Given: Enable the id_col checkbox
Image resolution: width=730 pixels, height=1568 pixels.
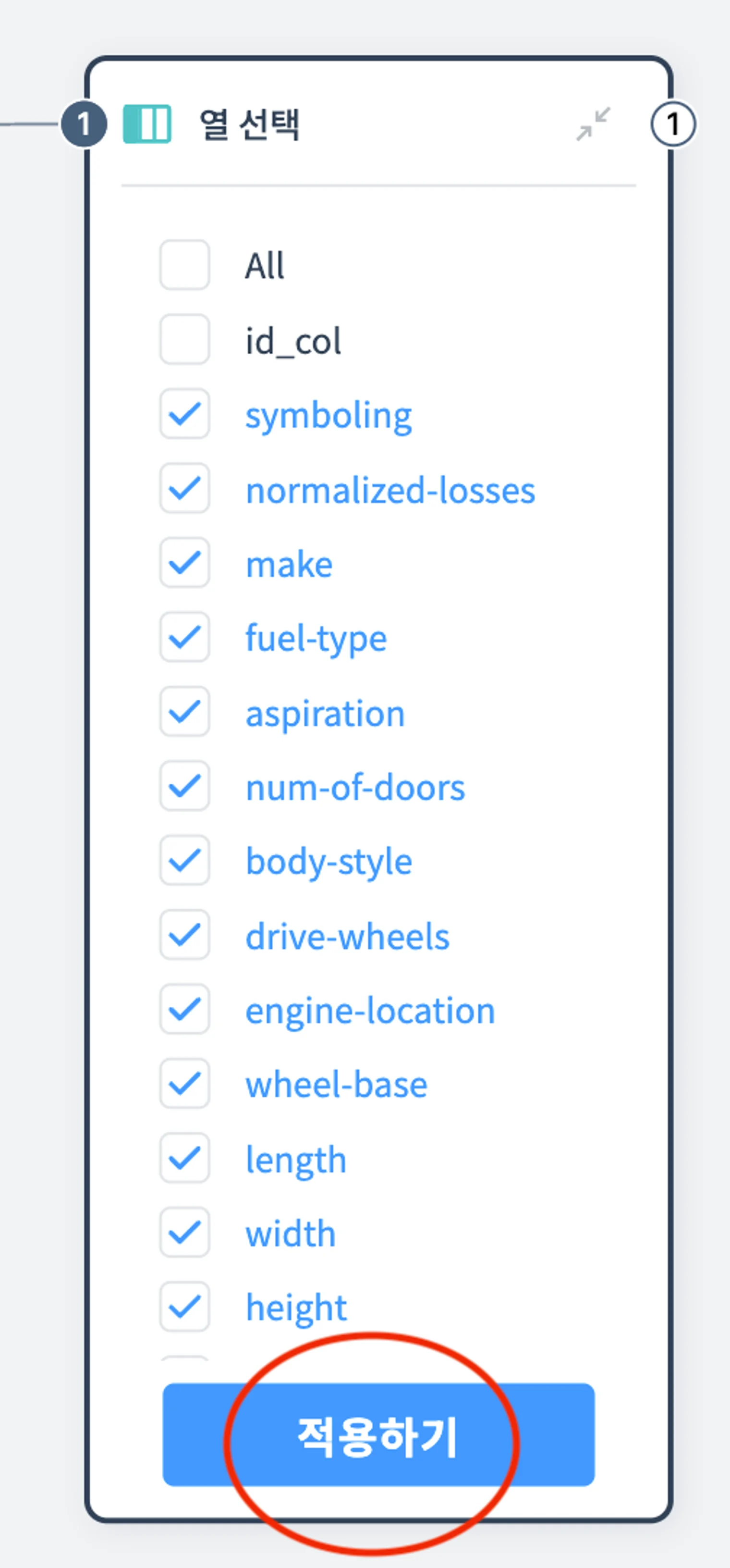Looking at the screenshot, I should tap(185, 340).
